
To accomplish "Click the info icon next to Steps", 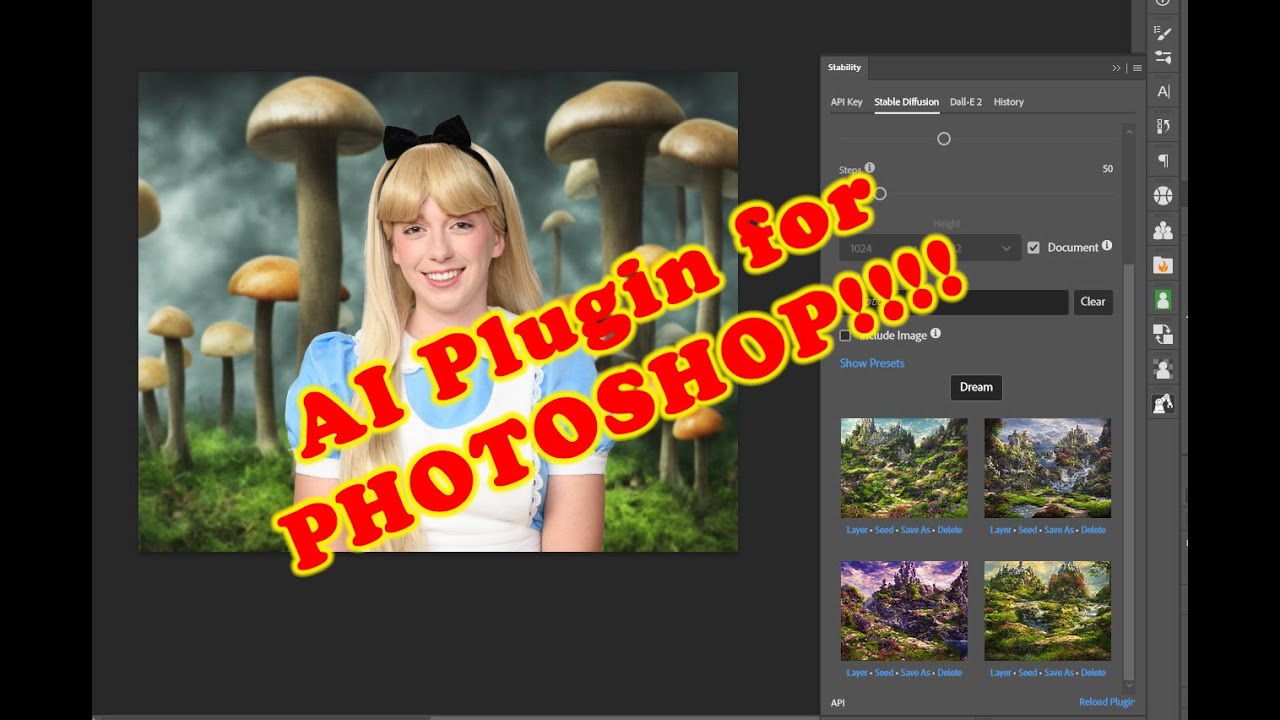I will (870, 168).
